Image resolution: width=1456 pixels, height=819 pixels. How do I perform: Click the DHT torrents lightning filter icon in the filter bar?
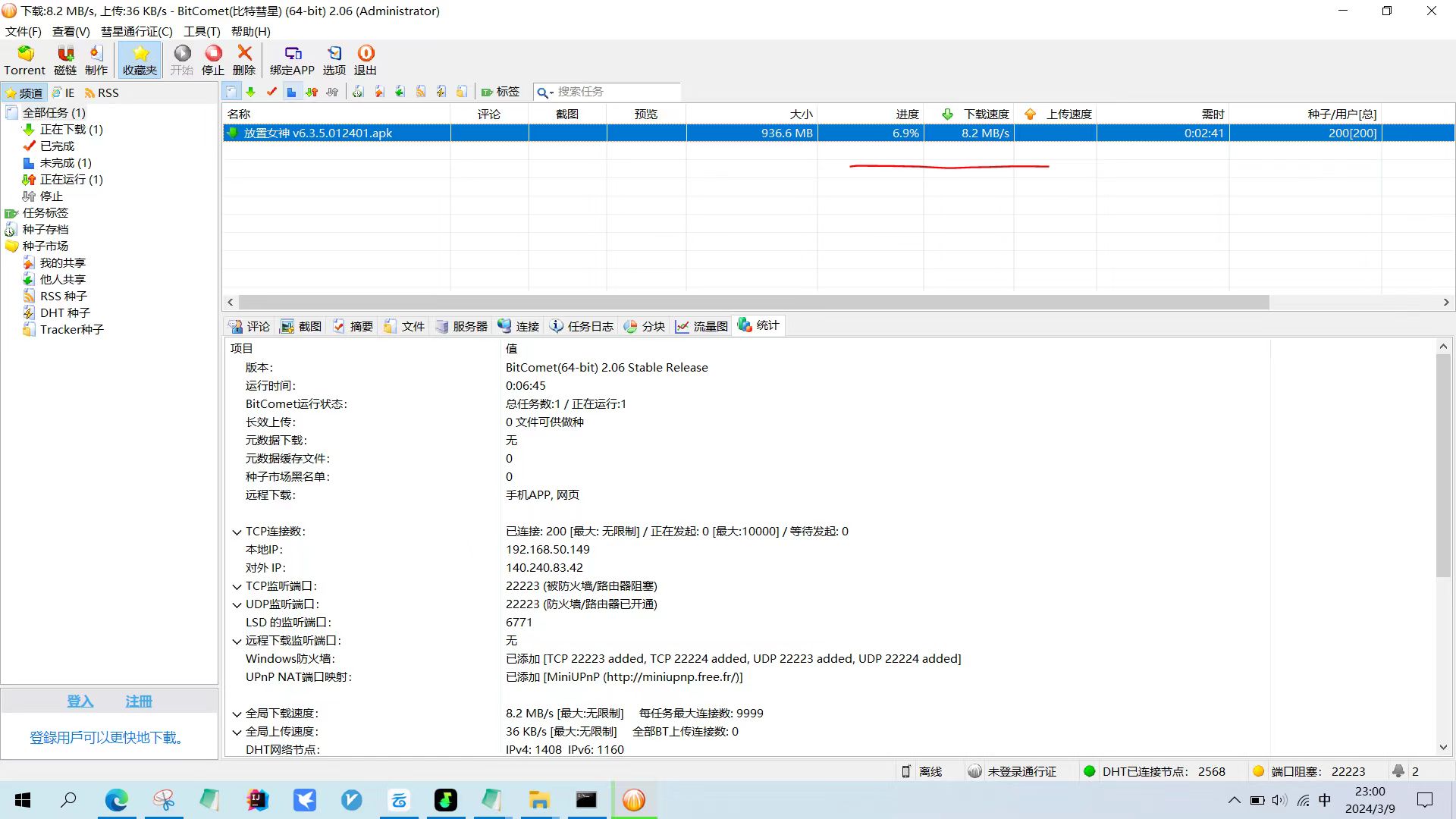(x=441, y=92)
